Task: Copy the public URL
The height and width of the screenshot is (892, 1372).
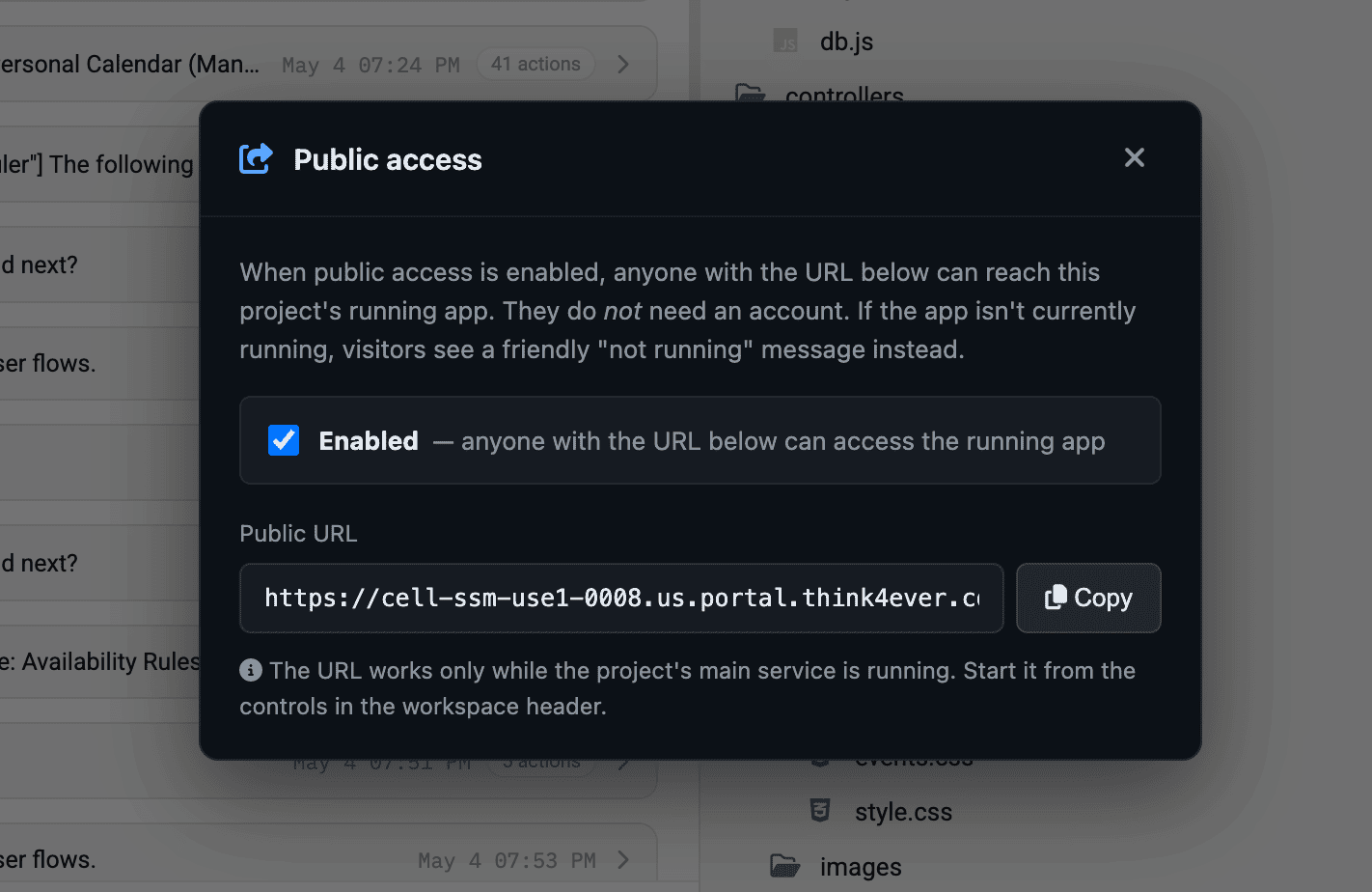Action: 1088,598
